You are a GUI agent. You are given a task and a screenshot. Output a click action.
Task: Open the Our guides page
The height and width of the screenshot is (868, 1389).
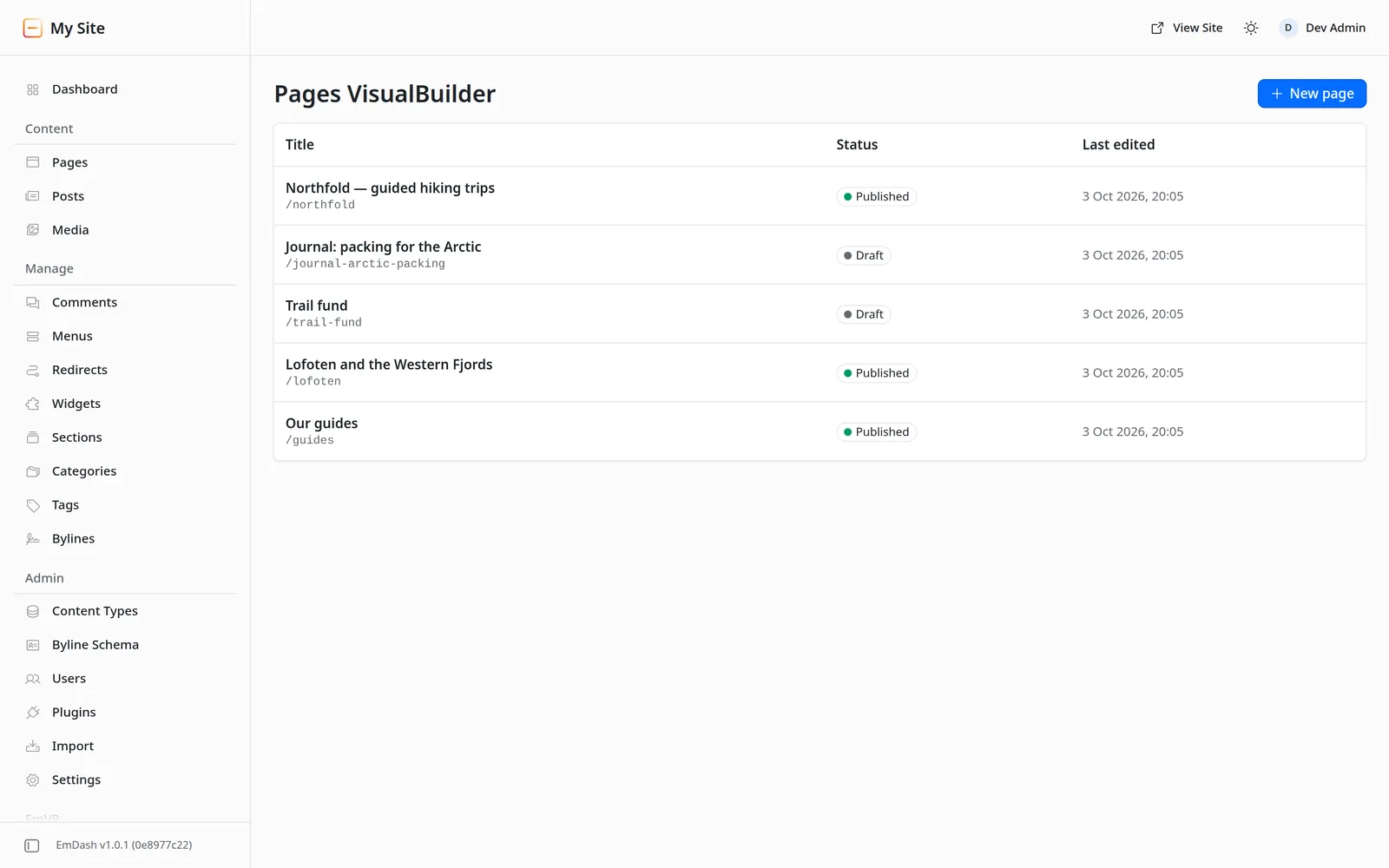(321, 424)
